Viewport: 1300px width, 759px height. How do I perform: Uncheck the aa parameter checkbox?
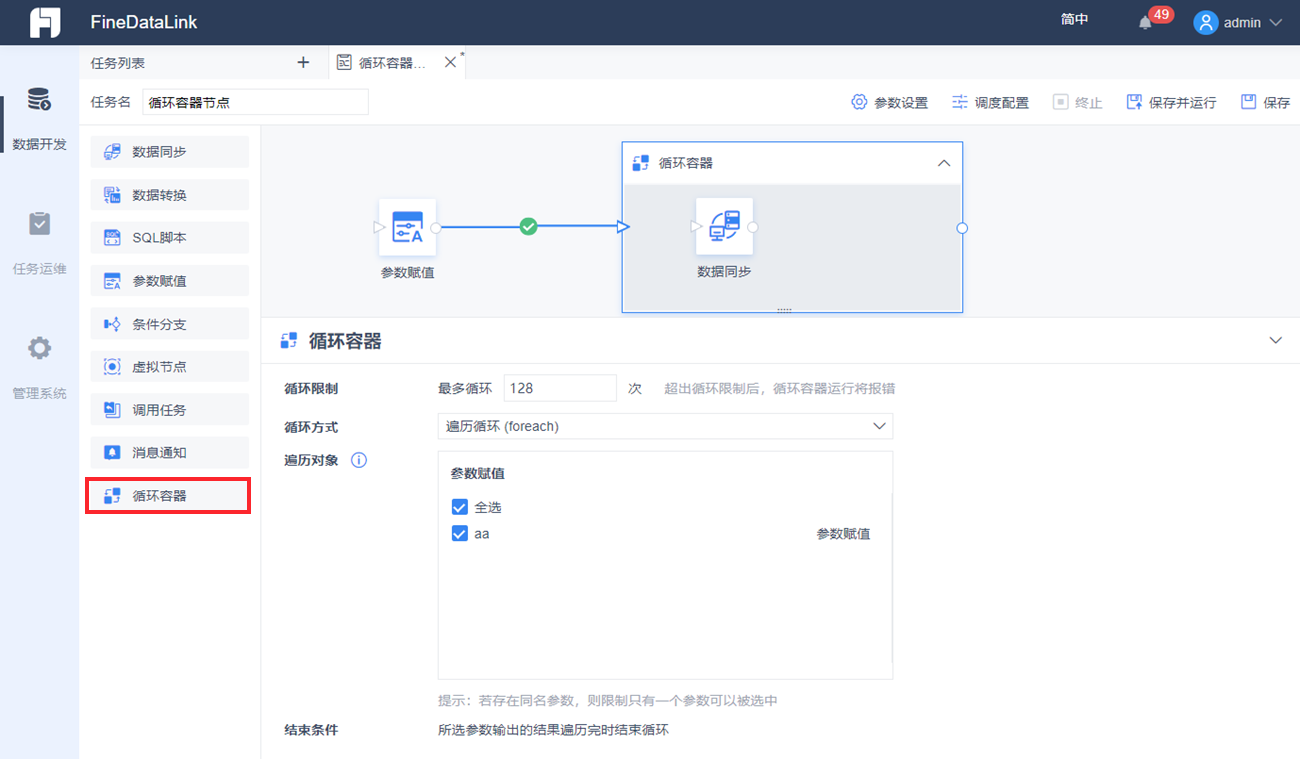pos(460,534)
